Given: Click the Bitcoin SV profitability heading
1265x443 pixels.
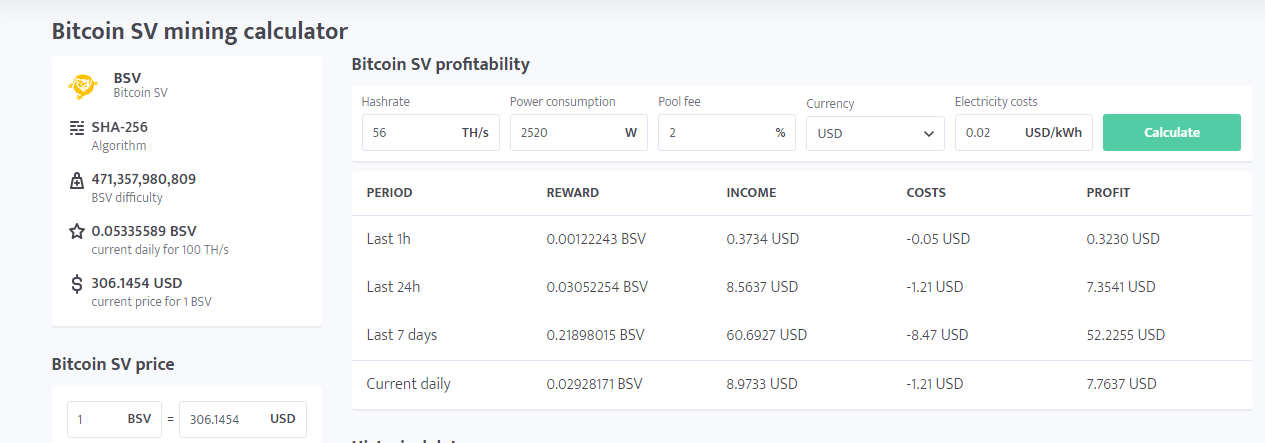Looking at the screenshot, I should pyautogui.click(x=441, y=64).
